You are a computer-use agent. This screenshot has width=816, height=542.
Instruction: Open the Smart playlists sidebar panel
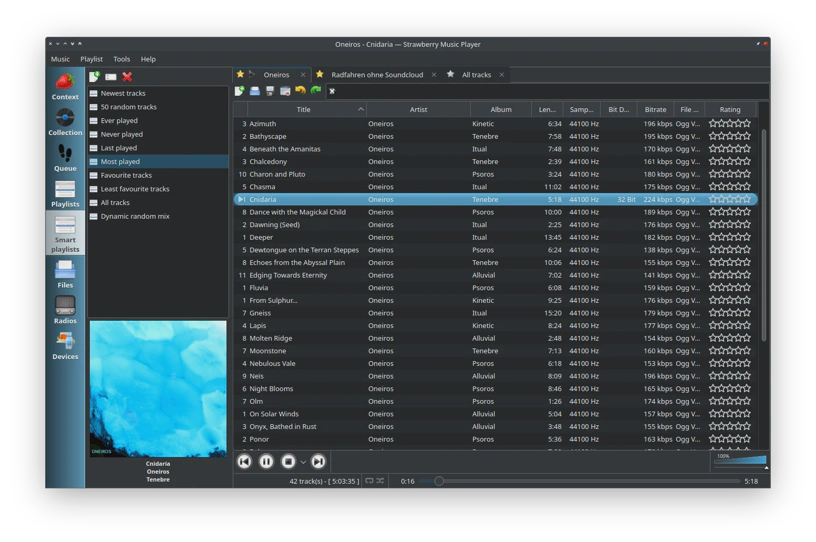tap(65, 234)
